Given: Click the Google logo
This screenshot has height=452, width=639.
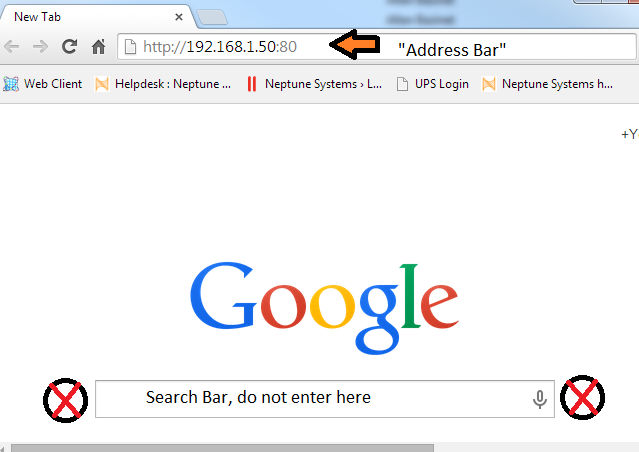Looking at the screenshot, I should click(324, 308).
